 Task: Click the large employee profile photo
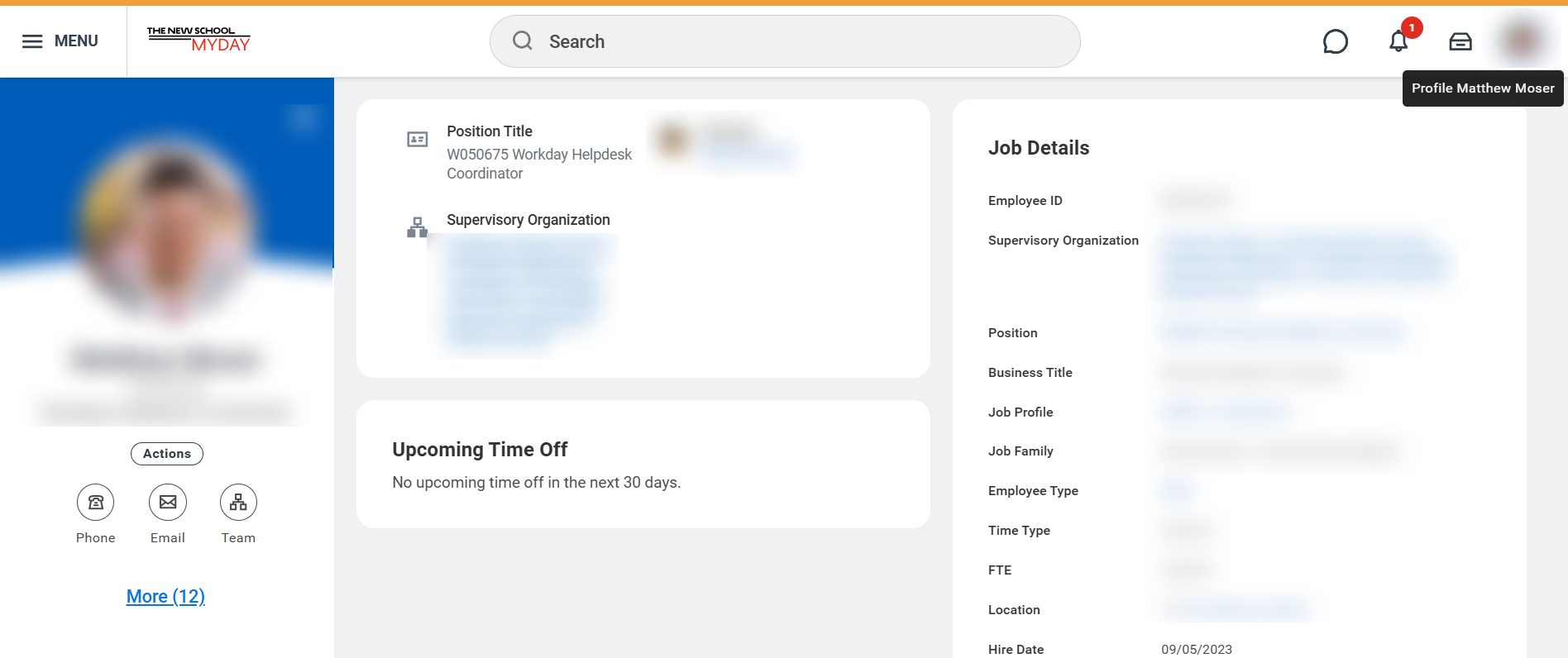click(167, 231)
